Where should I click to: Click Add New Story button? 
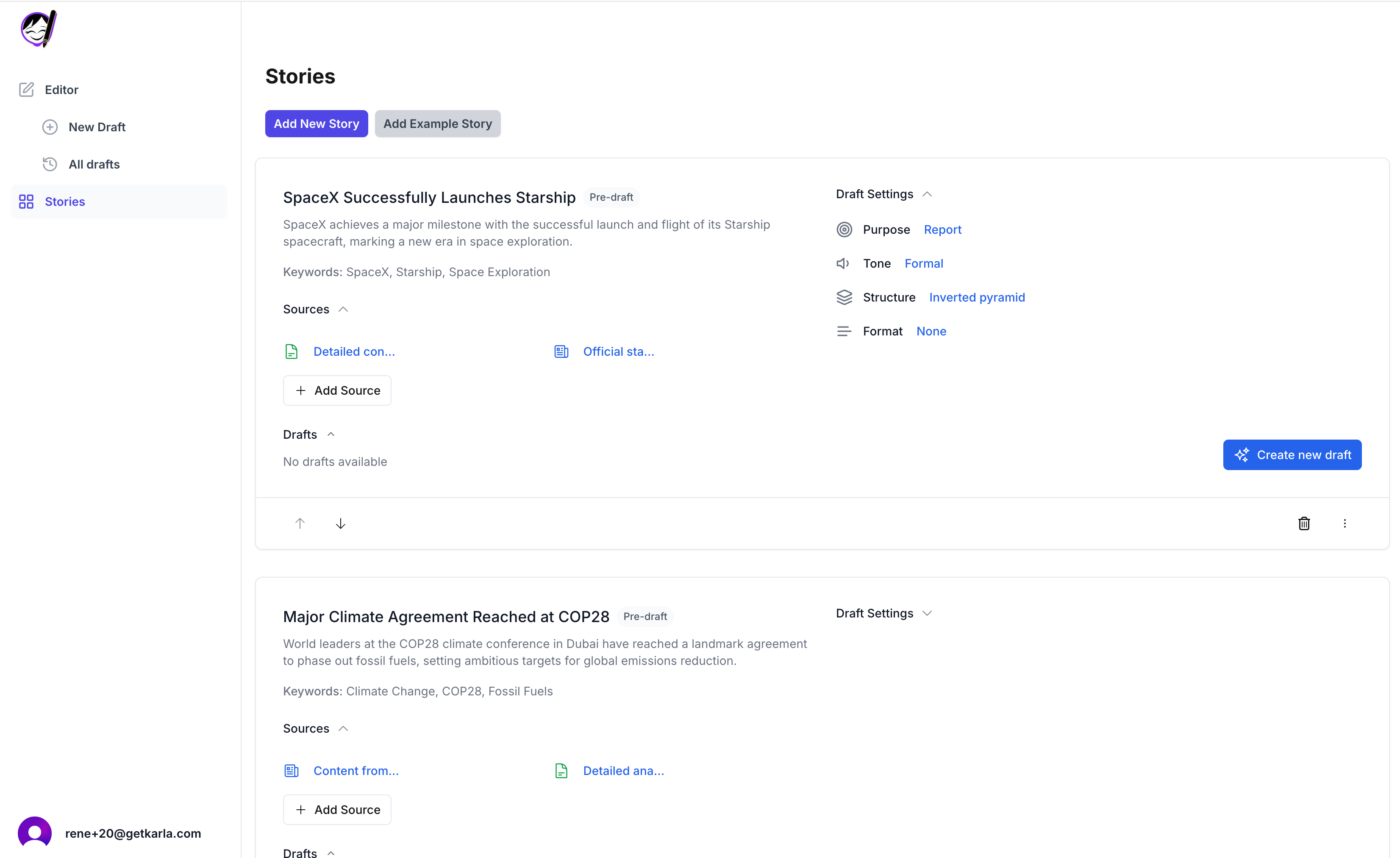317,123
